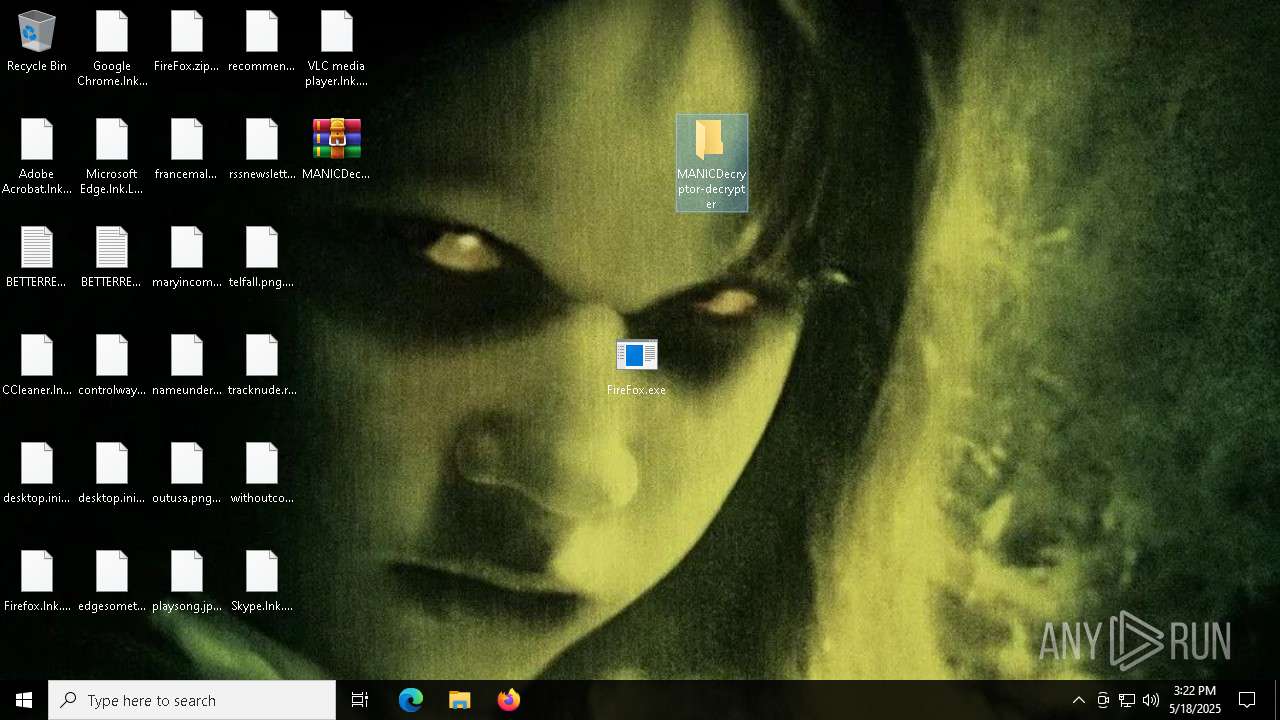Show hidden system tray icons

tap(1079, 700)
